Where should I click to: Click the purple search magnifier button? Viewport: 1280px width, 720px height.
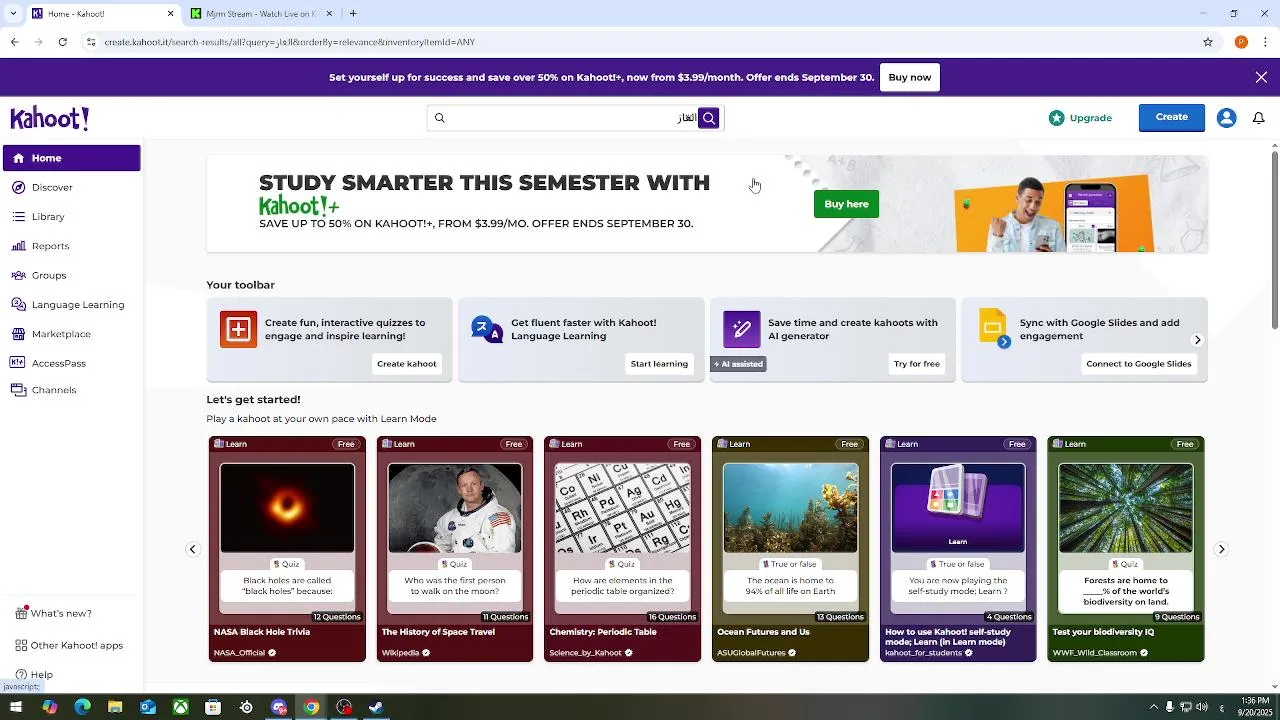point(709,118)
